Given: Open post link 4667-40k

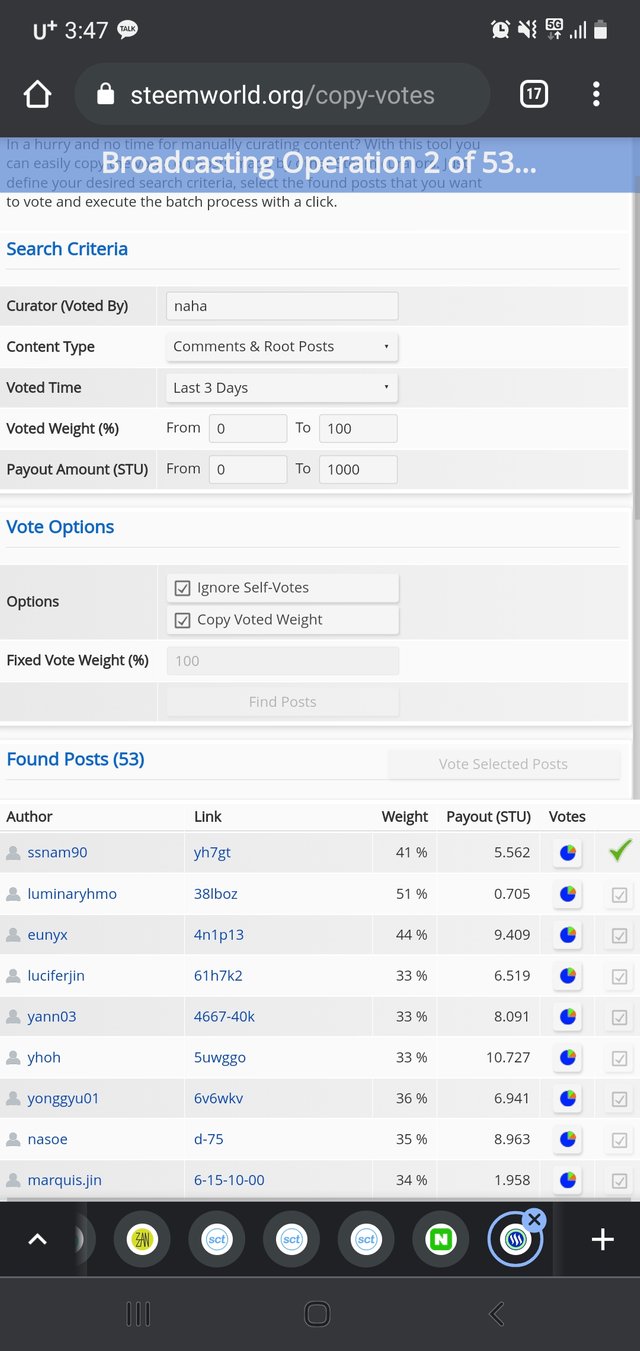Looking at the screenshot, I should [x=224, y=1017].
